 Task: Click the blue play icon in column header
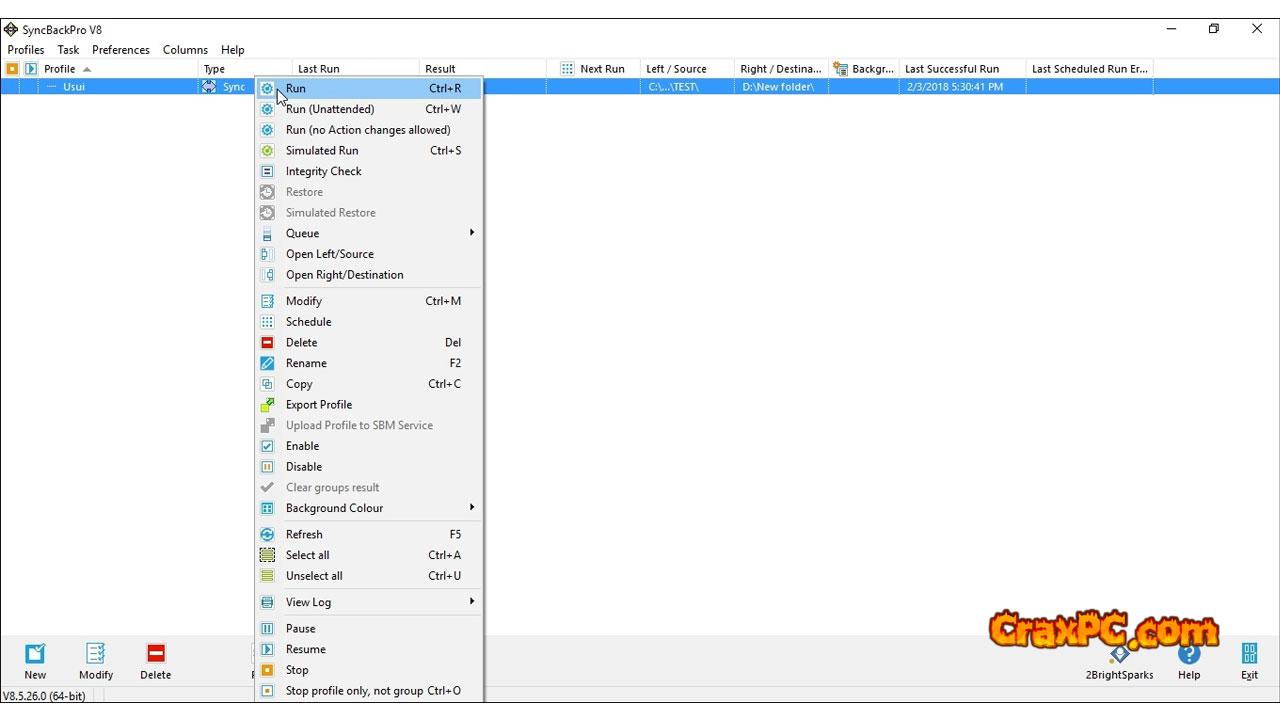[30, 69]
